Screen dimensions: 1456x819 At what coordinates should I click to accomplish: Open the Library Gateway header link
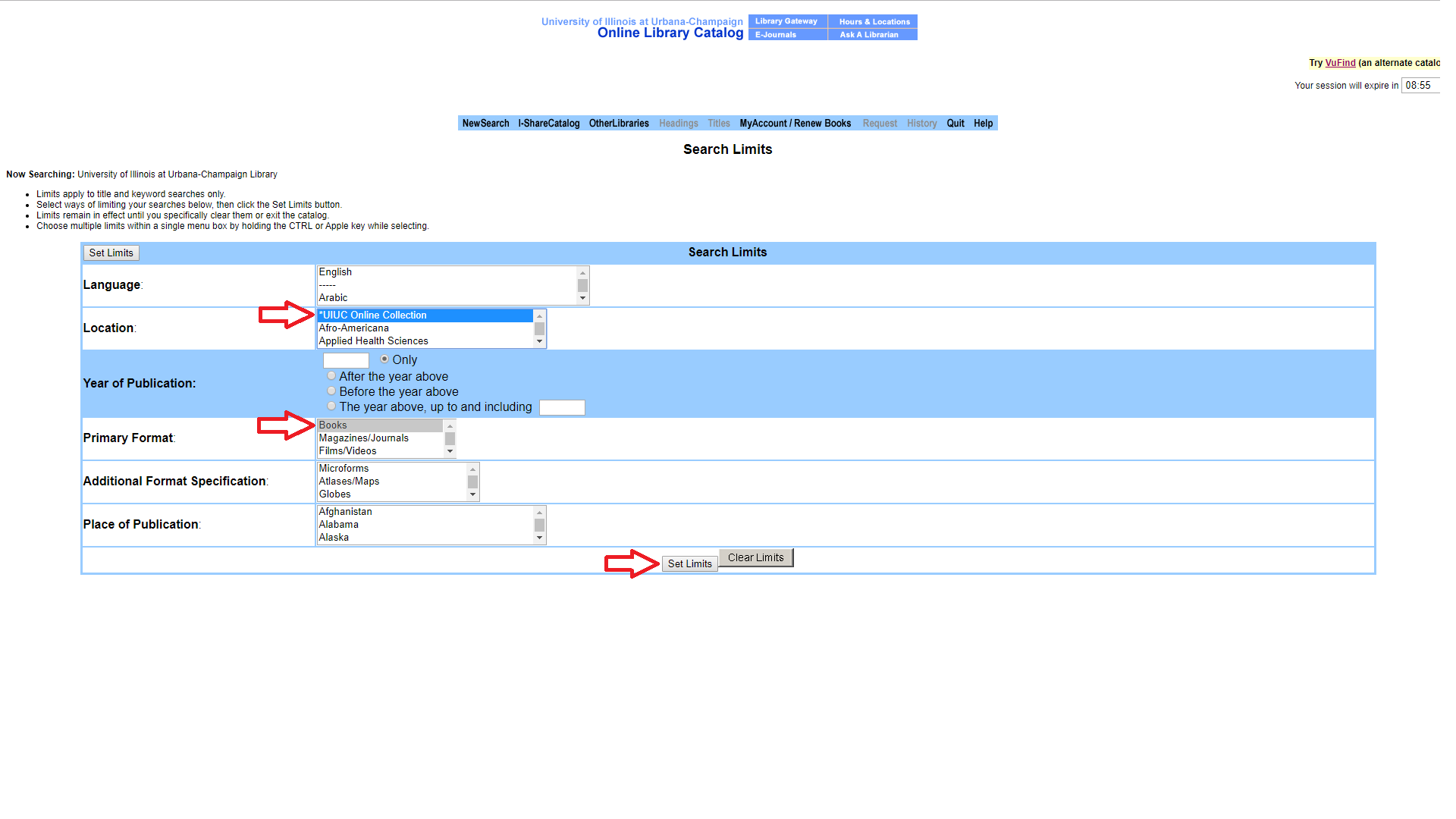click(x=786, y=21)
